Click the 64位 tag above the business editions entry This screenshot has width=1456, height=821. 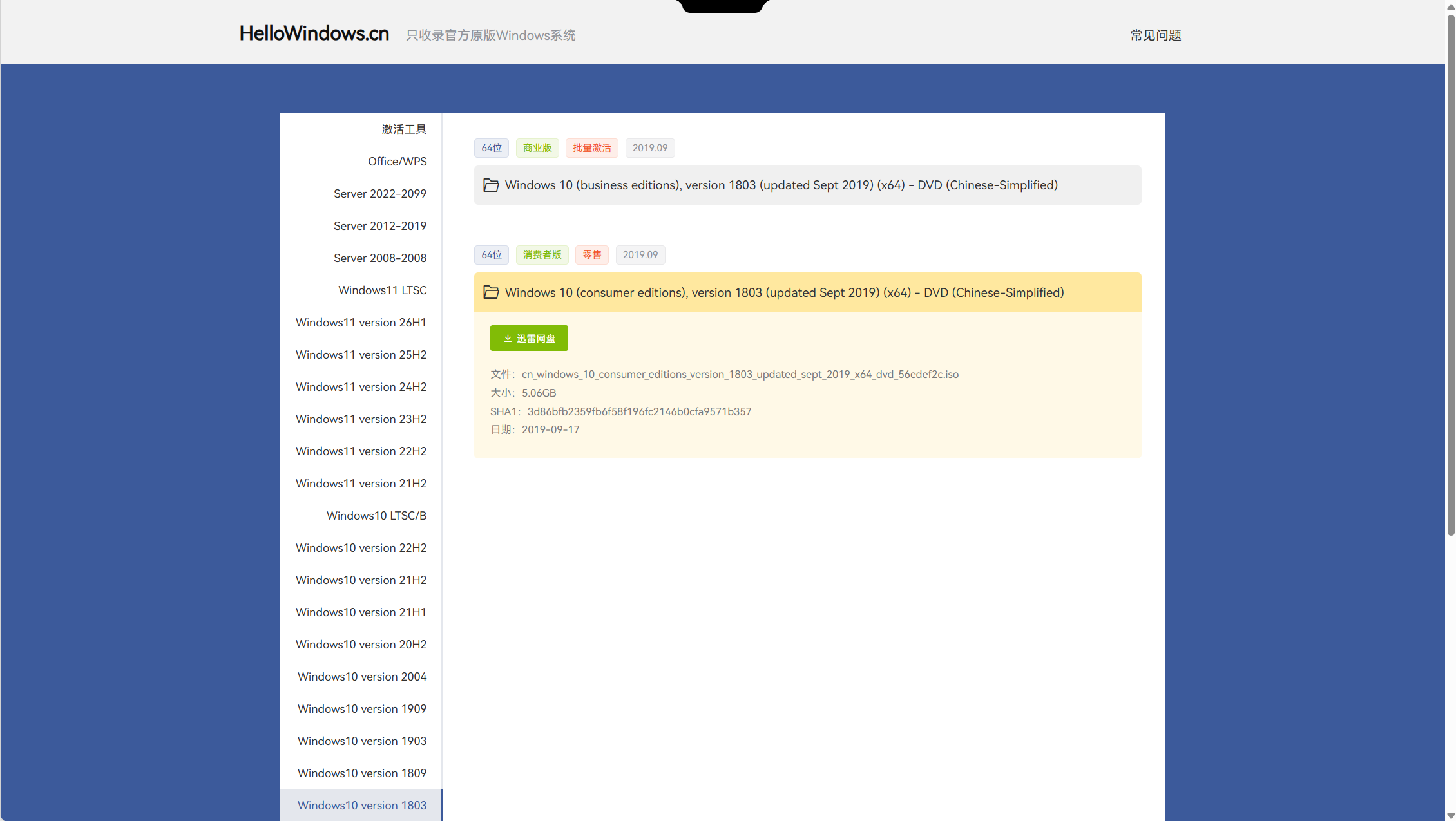coord(492,148)
